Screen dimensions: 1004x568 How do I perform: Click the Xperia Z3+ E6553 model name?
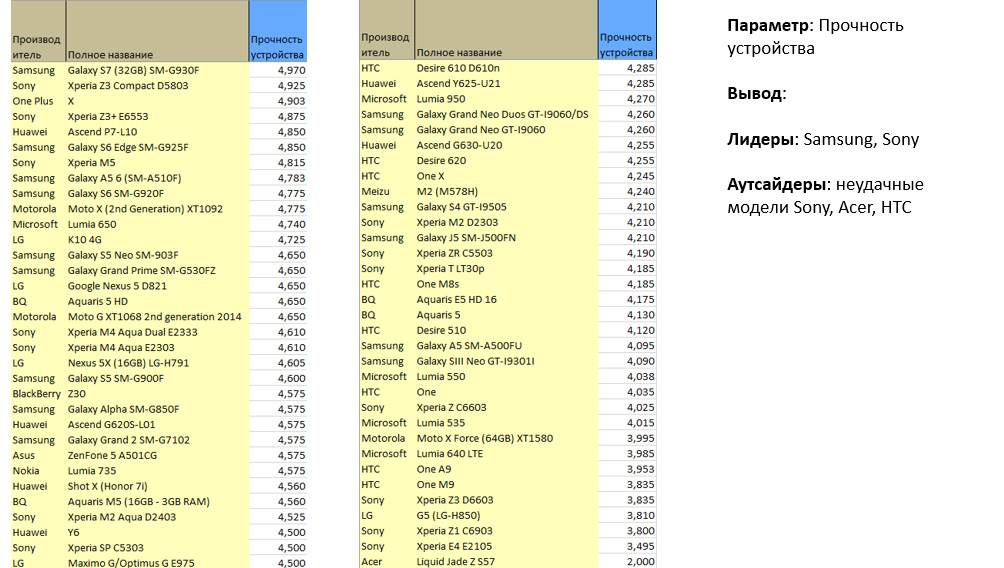coord(108,117)
